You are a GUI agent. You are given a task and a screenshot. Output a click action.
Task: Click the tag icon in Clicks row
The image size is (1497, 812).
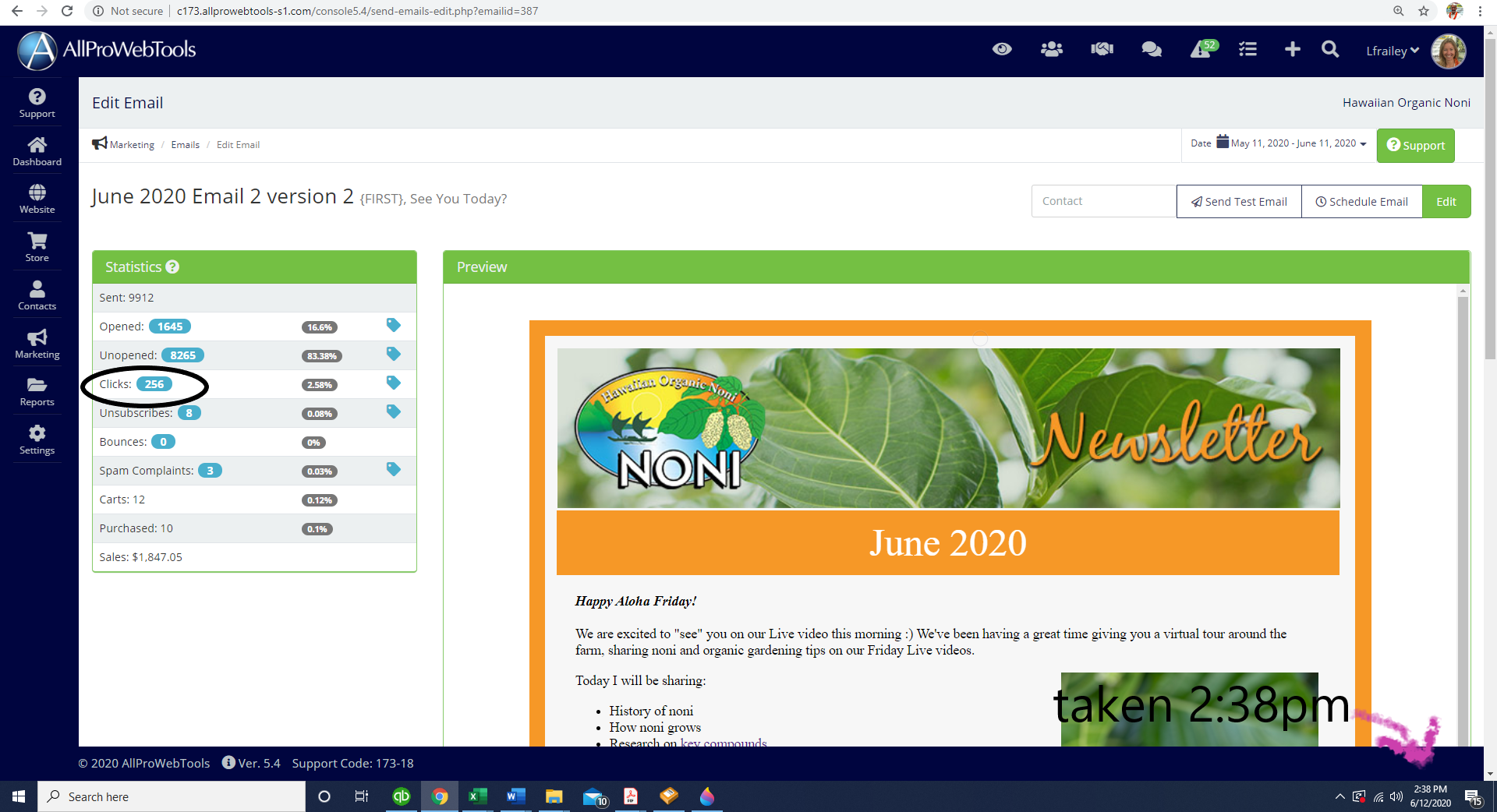[394, 383]
